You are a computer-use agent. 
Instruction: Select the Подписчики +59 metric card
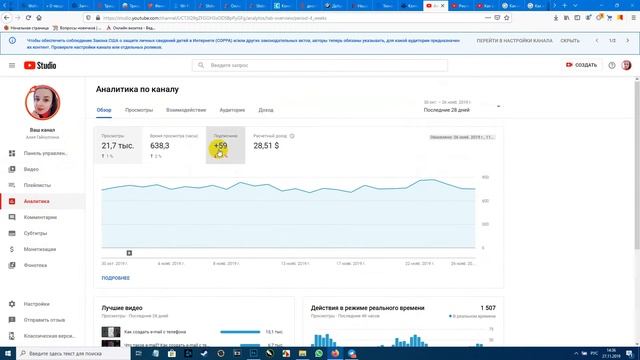[x=225, y=145]
